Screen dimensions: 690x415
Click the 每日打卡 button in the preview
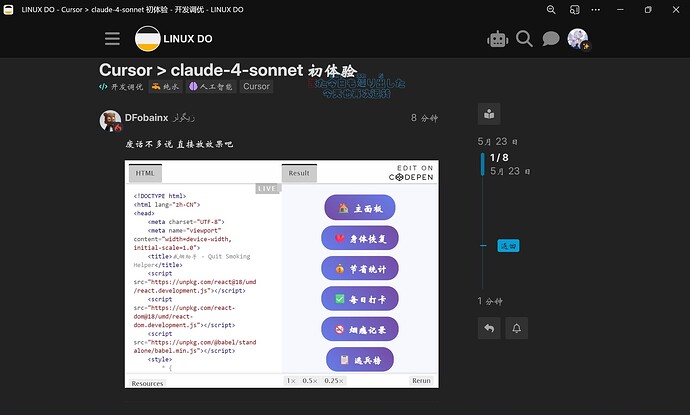tap(360, 299)
